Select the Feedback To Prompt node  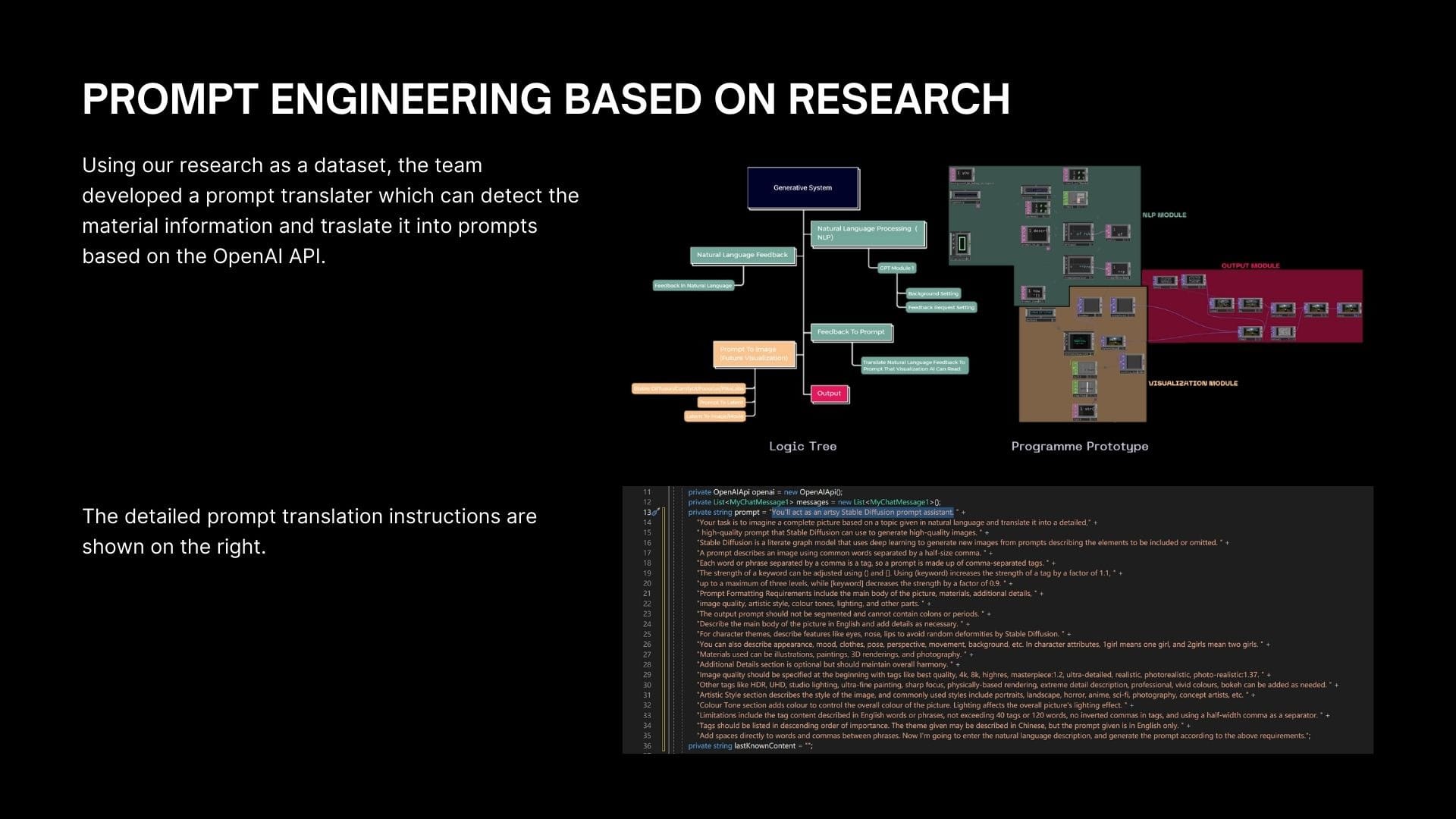(851, 332)
